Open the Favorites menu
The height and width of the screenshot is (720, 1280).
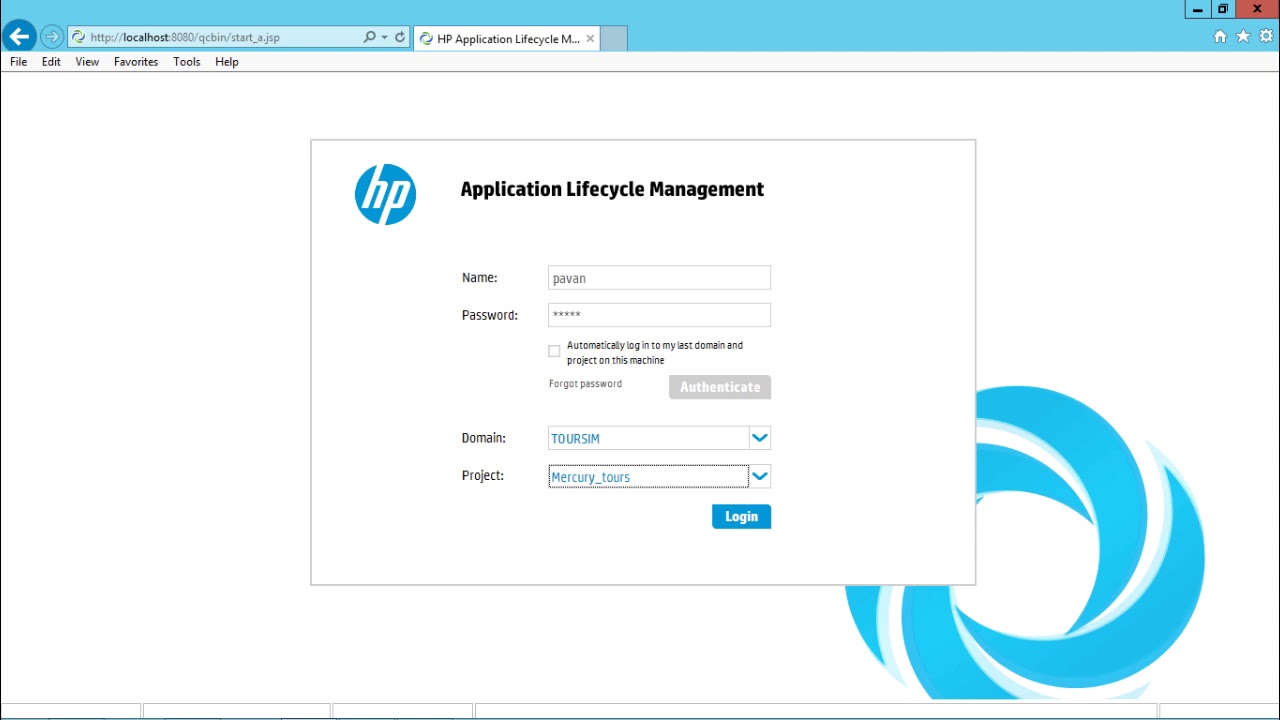(136, 62)
